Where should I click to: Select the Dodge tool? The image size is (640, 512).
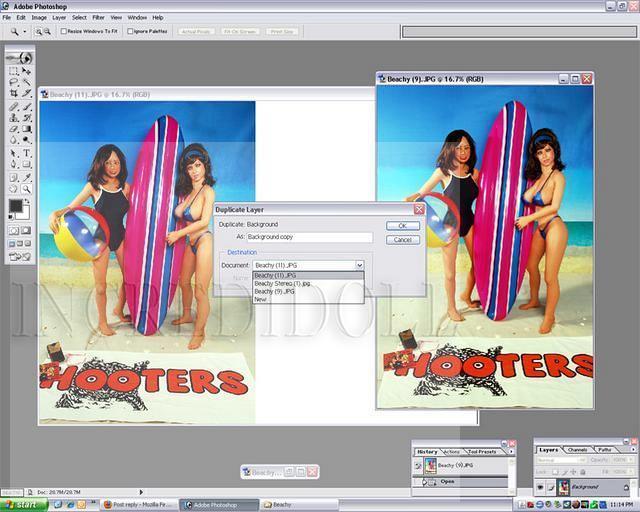pos(27,140)
